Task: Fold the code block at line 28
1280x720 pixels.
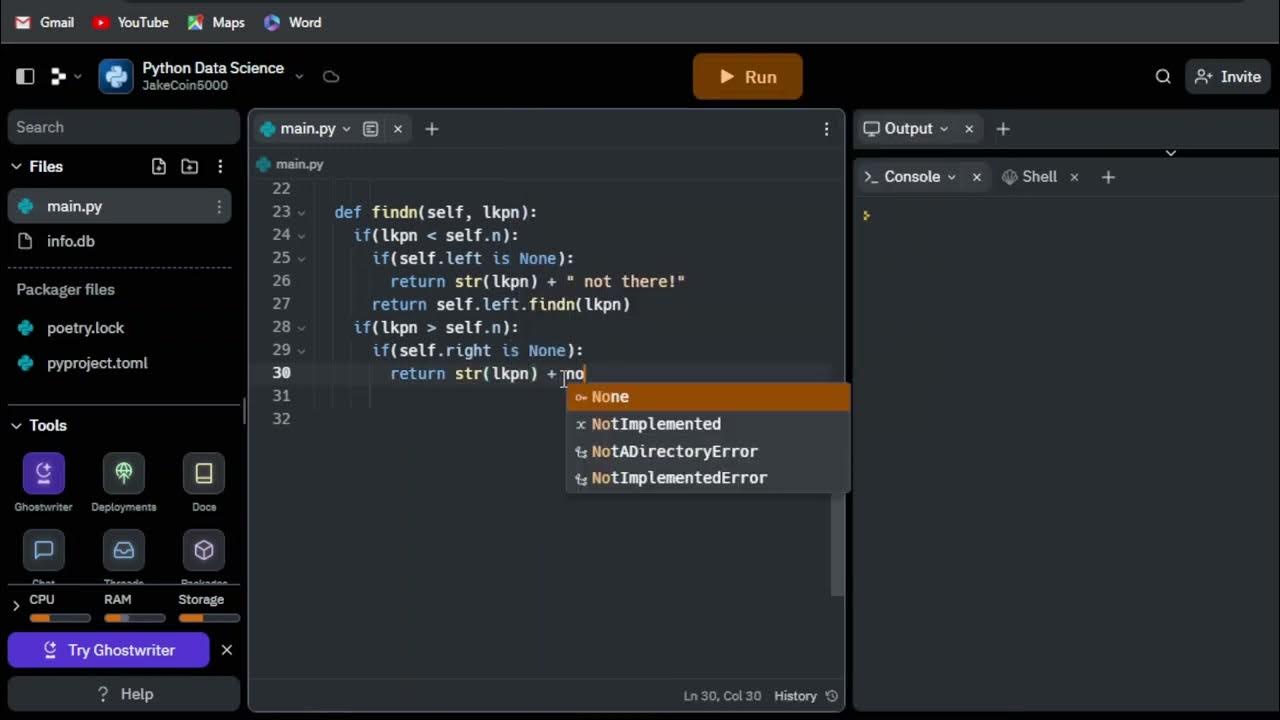Action: point(301,328)
